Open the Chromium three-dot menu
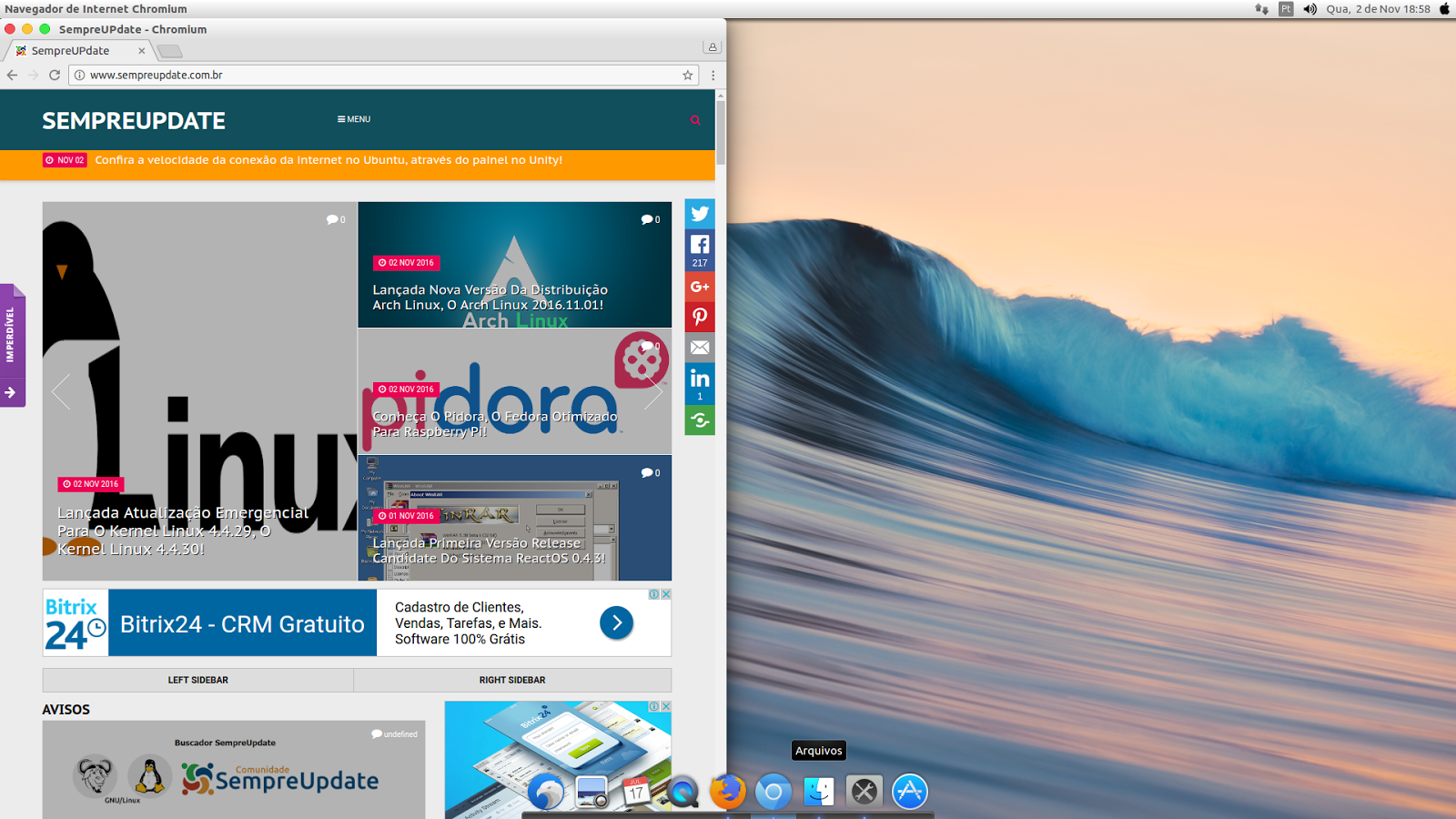 pos(713,76)
